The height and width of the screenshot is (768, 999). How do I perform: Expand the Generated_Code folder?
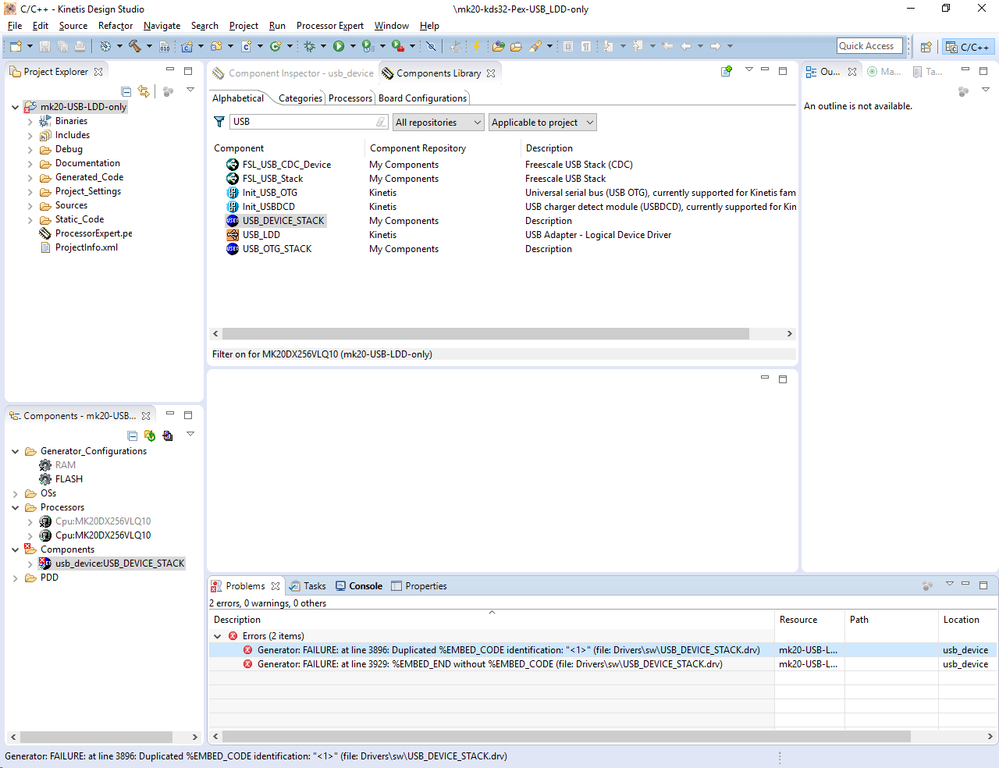(30, 178)
